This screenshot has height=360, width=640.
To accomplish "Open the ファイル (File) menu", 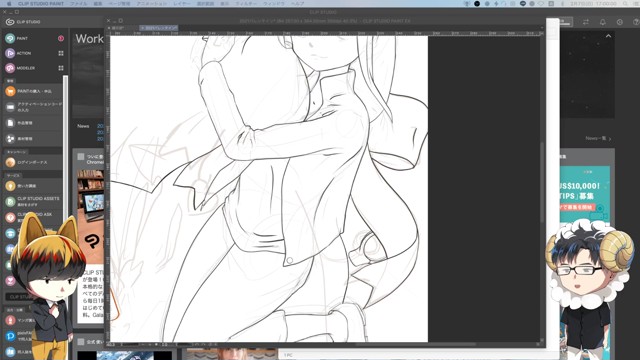I will (x=78, y=3).
